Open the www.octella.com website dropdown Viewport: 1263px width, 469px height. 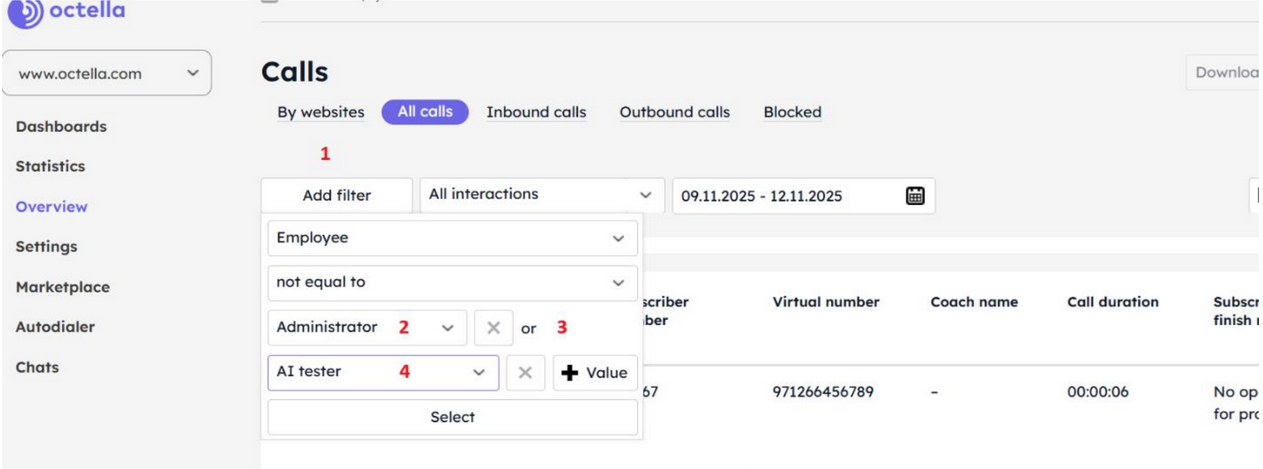(107, 73)
